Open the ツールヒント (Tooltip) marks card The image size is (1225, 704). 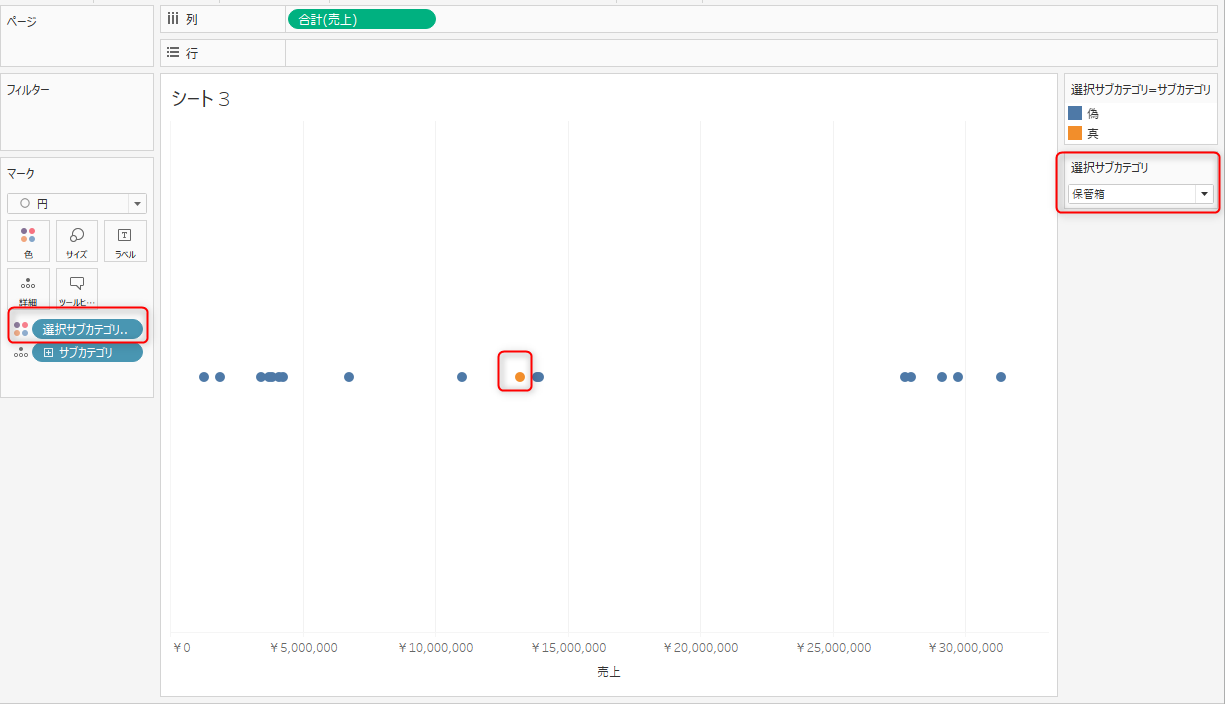[x=77, y=289]
